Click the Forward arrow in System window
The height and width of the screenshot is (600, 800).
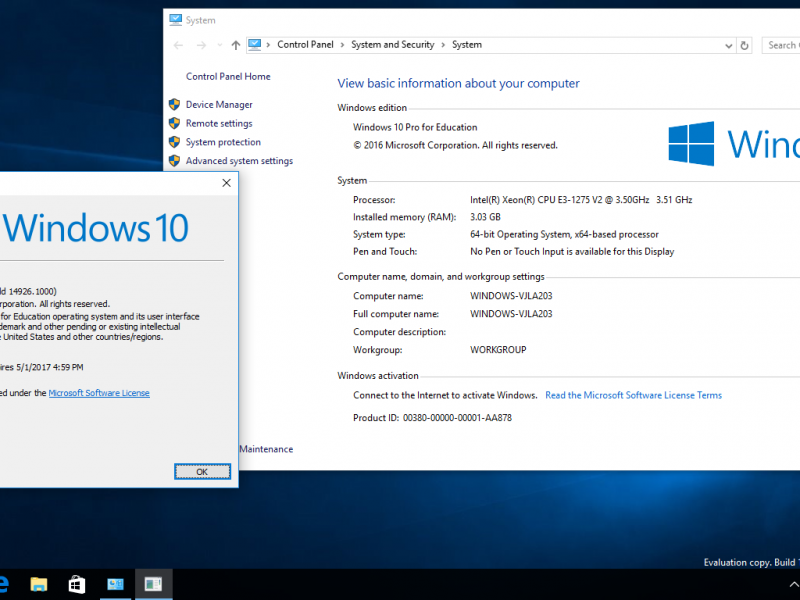point(202,45)
